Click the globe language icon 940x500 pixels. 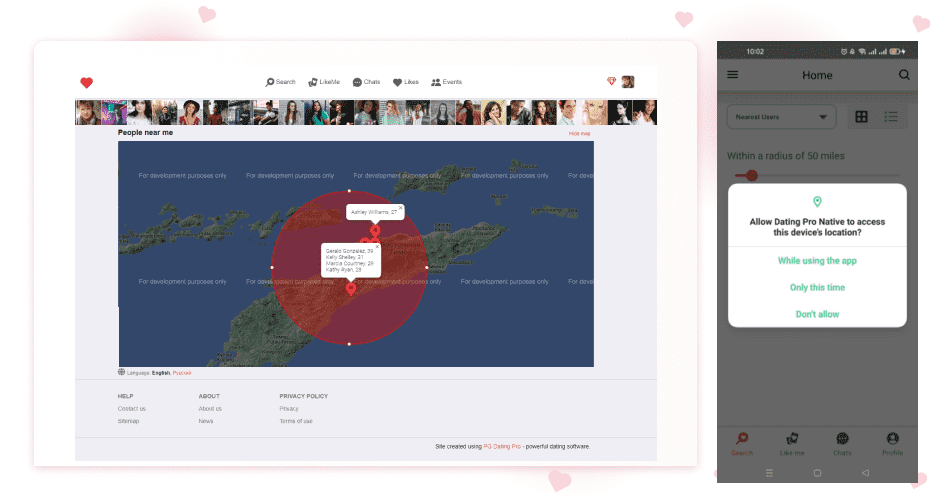[121, 372]
